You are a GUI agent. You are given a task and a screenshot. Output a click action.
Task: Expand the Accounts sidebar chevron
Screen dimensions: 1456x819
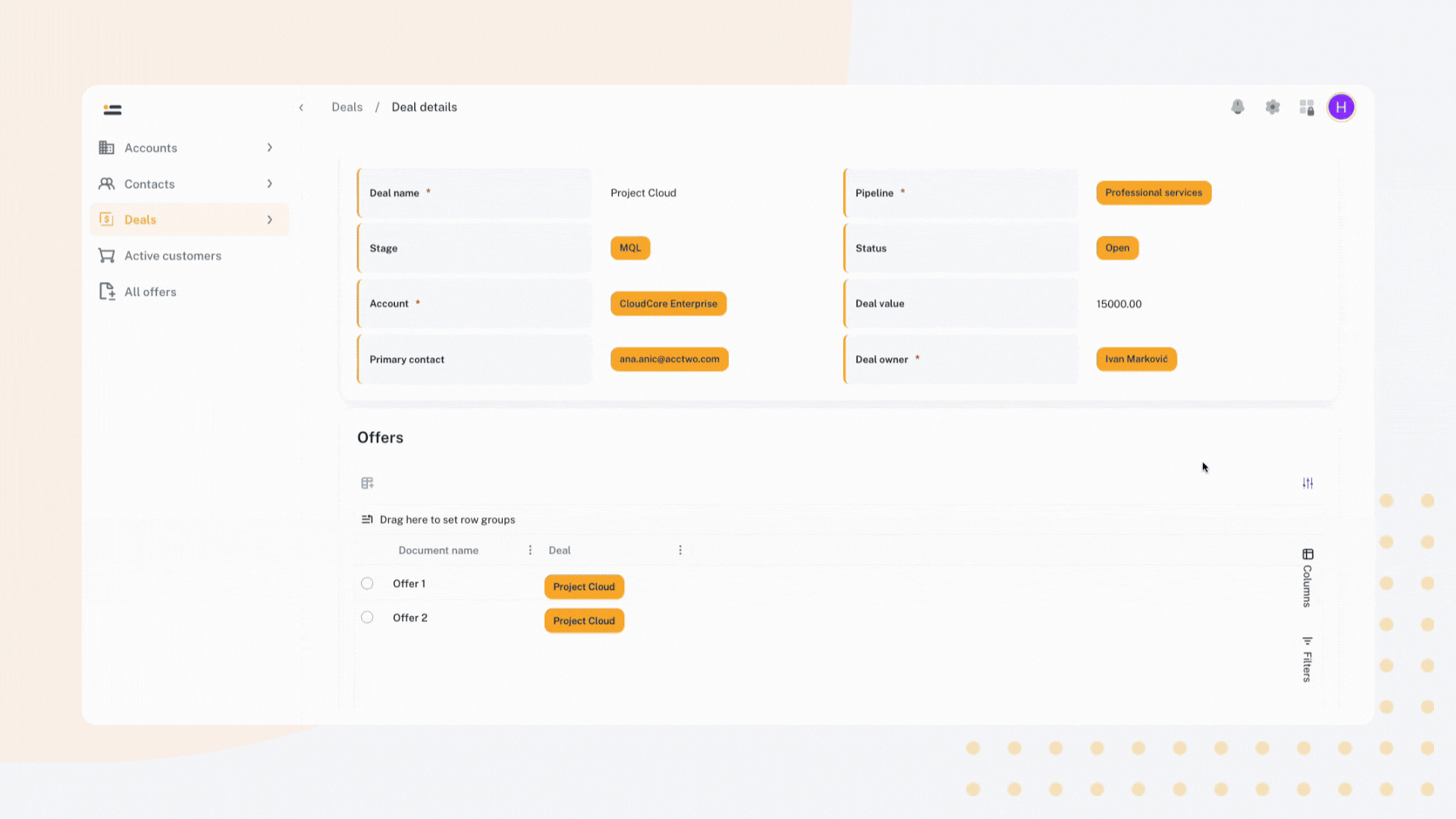(x=269, y=148)
